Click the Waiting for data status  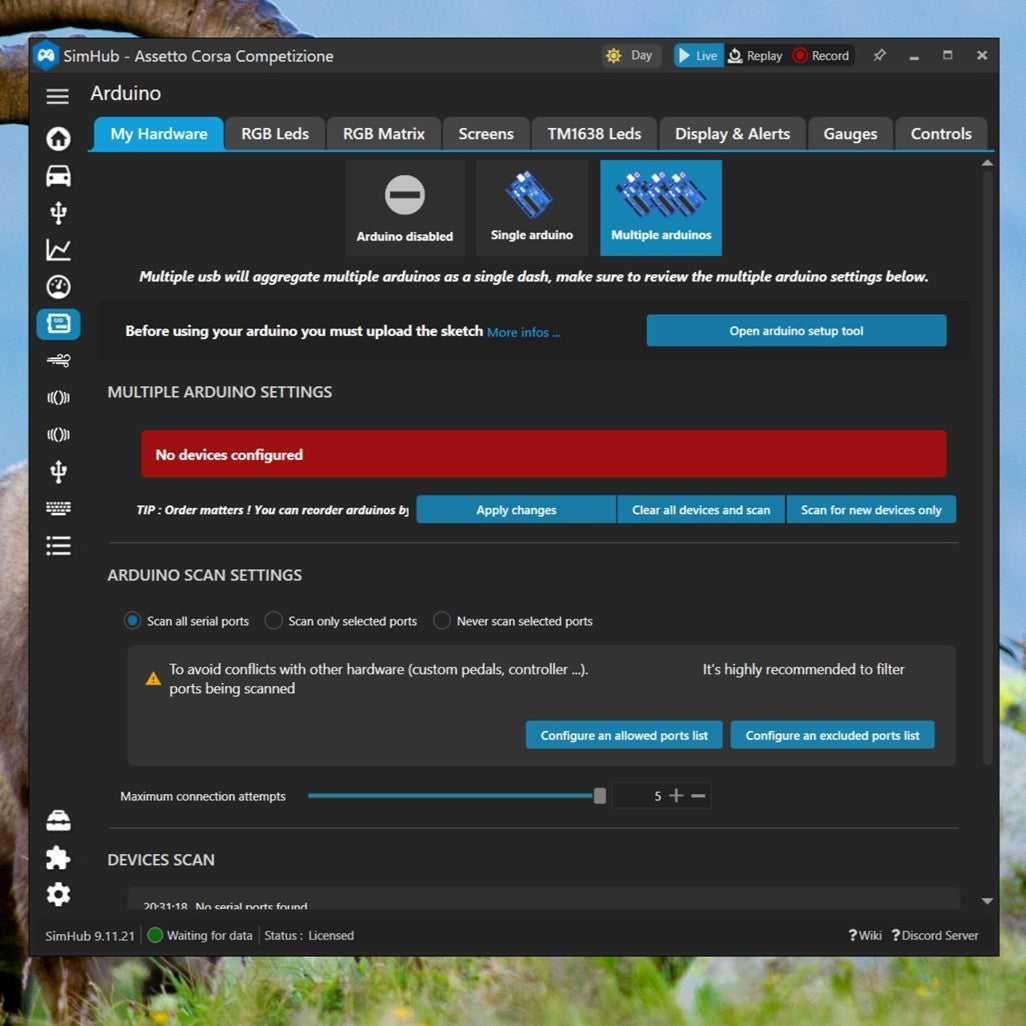coord(201,936)
